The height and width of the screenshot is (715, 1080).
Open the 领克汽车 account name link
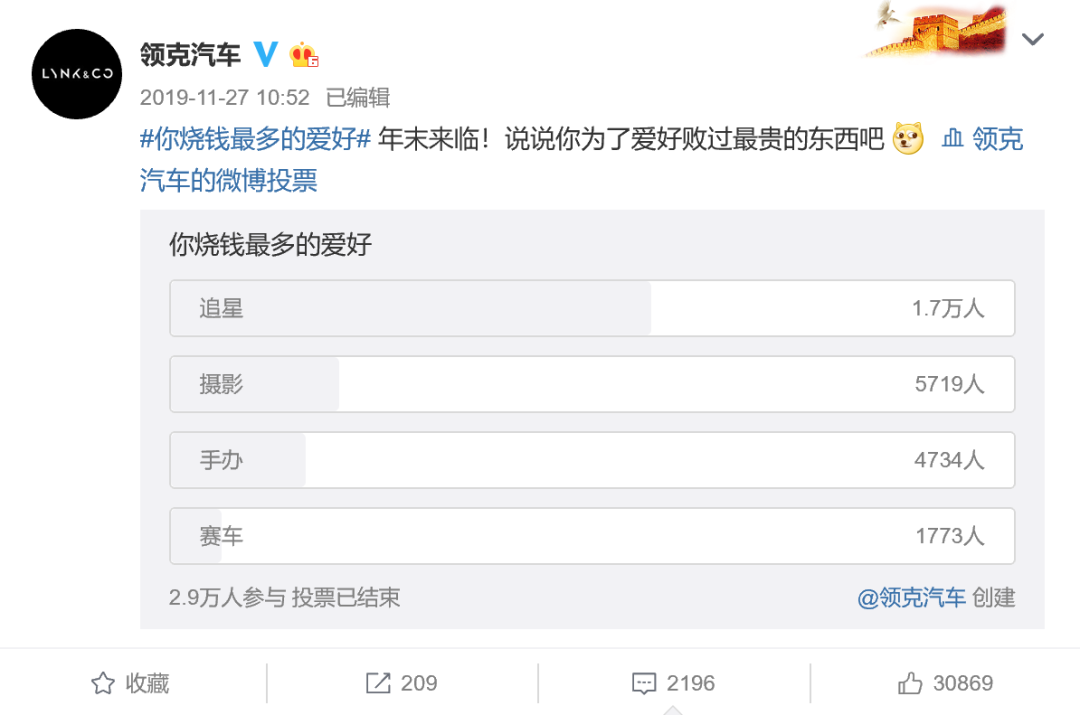pyautogui.click(x=190, y=54)
